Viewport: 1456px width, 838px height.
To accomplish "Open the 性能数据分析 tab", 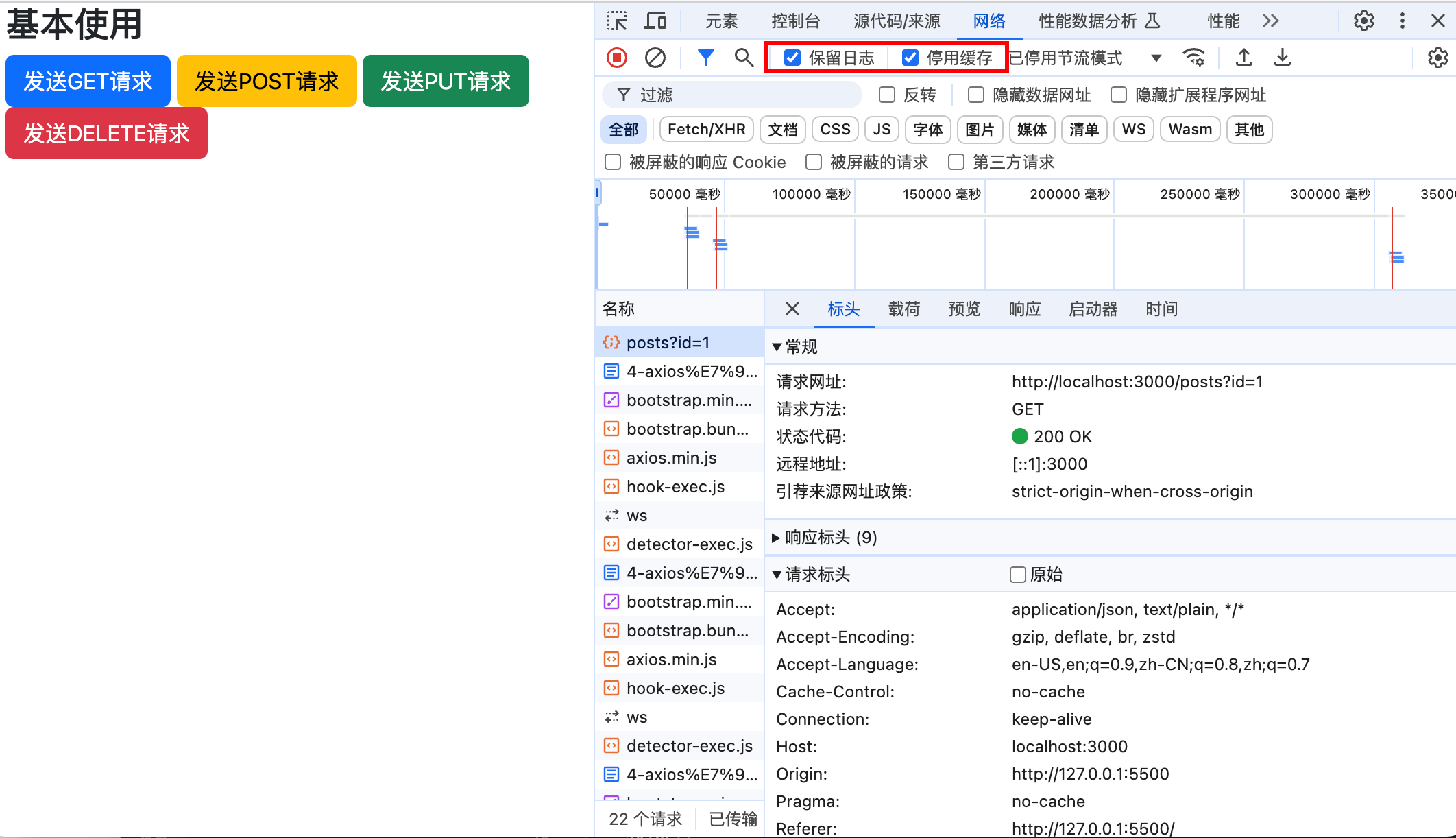I will point(1099,21).
